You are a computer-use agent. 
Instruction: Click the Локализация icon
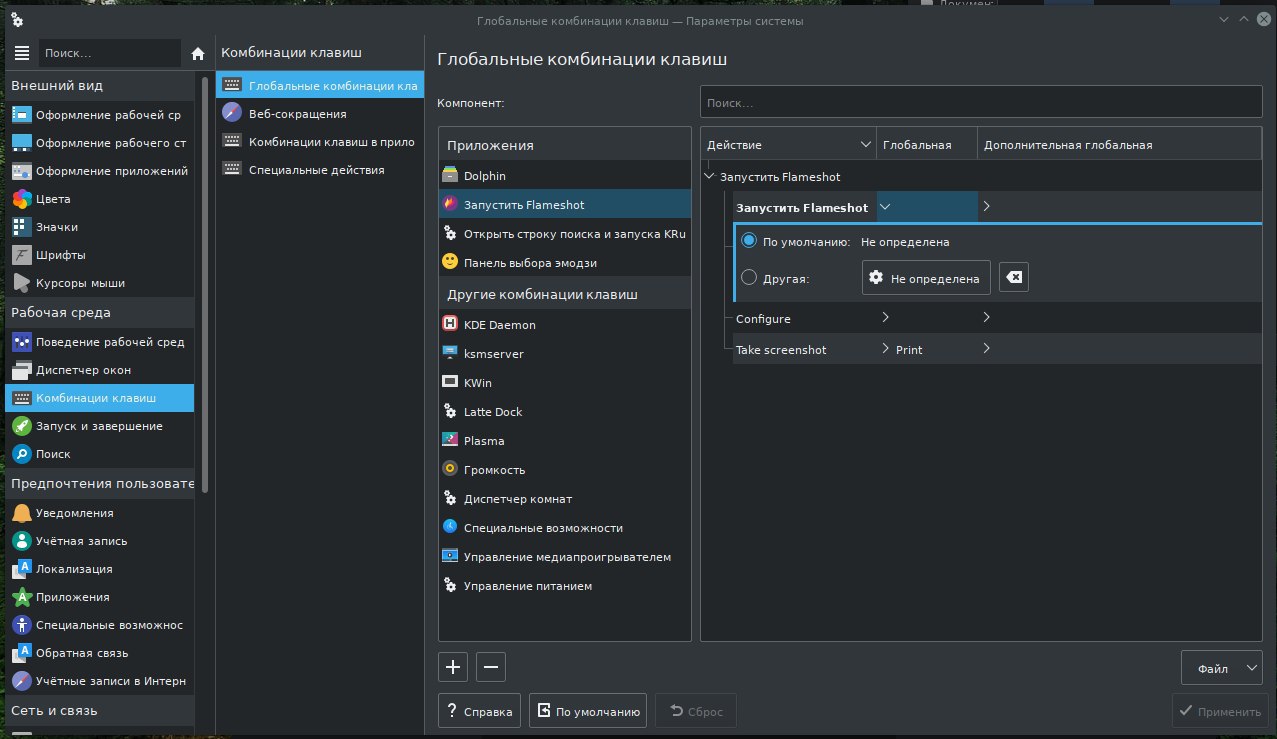coord(22,569)
